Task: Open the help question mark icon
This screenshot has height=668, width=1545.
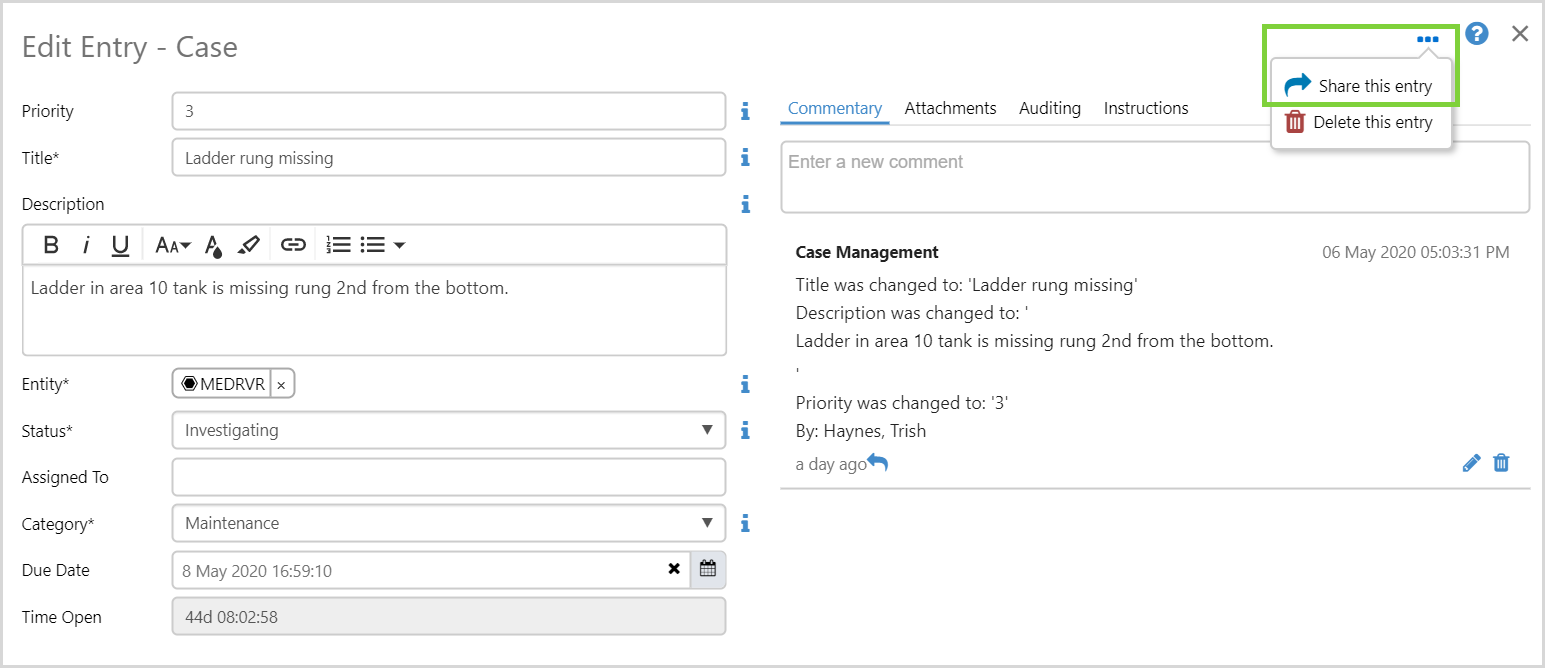Action: (1476, 34)
